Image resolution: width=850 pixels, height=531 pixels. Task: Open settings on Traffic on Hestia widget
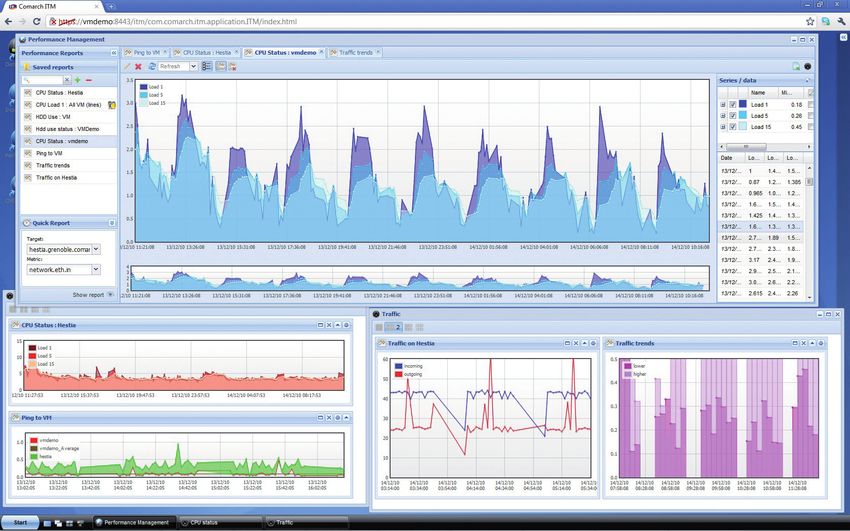tap(593, 343)
